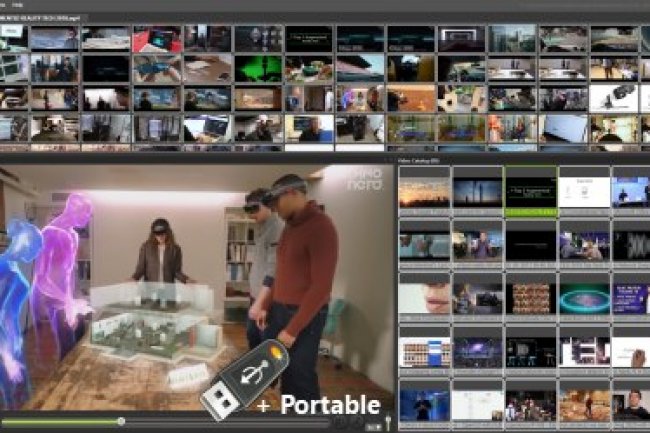Select the green-lit scene thumbnail in the top strip
The height and width of the screenshot is (433, 650).
point(259,68)
